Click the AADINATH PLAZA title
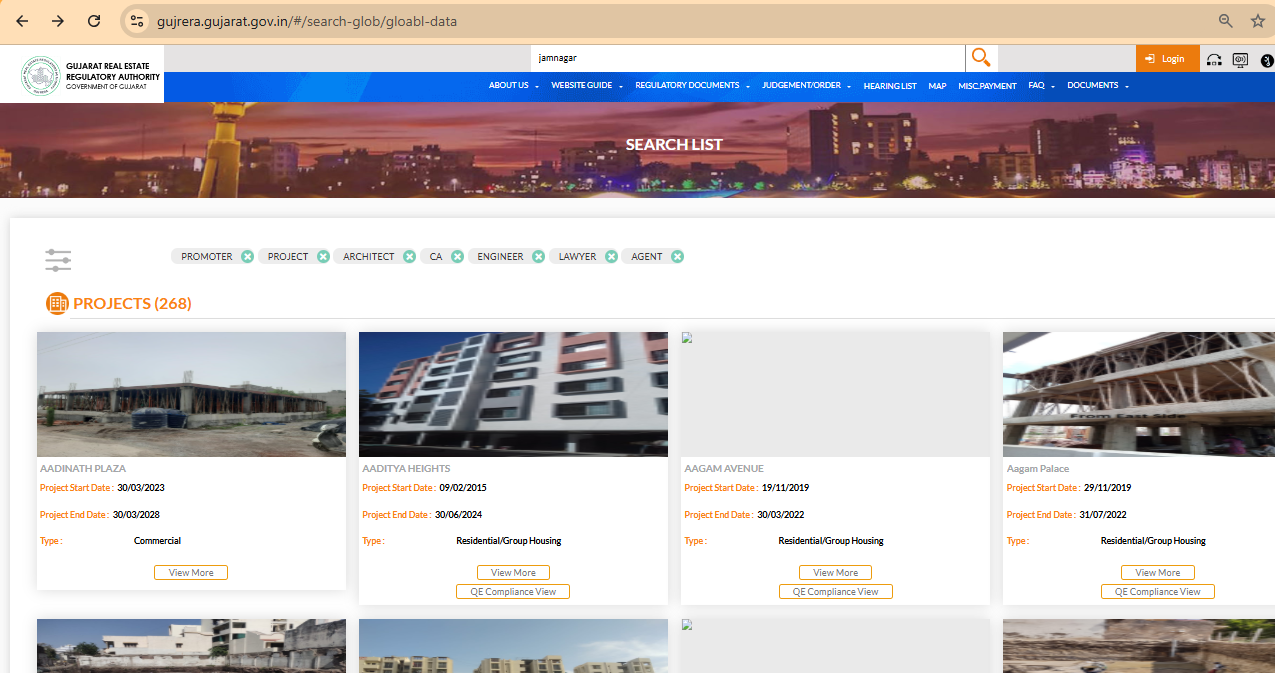Screen dimensions: 1275x673 (83, 469)
